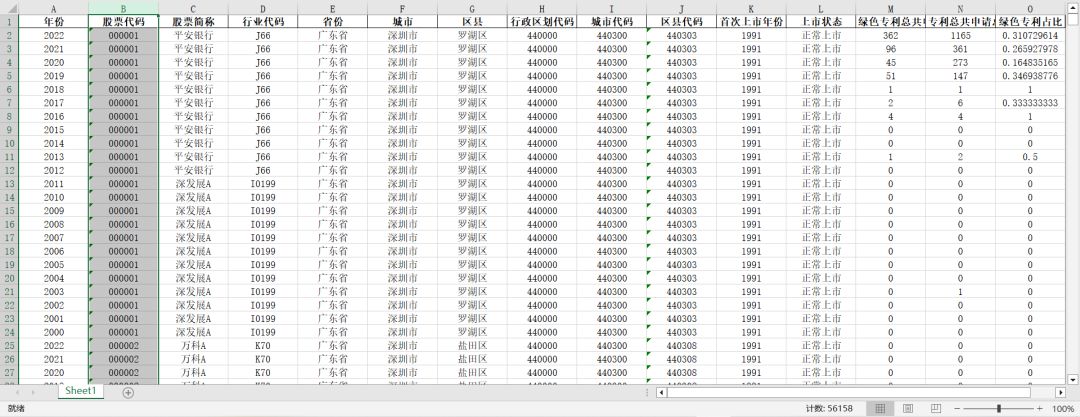Click the horizontal scrollbar track
This screenshot has height=417, width=1080.
861,392
